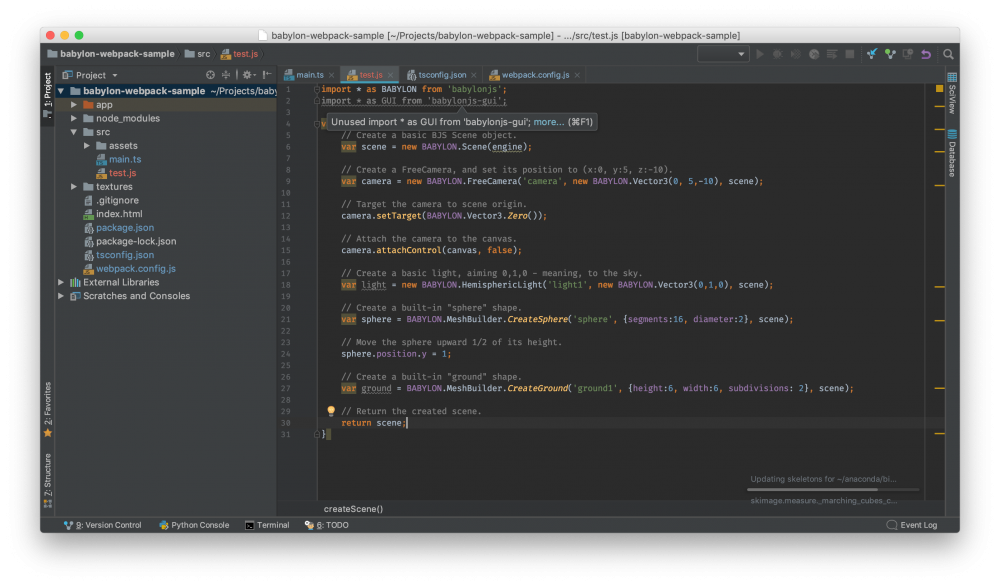This screenshot has height=586, width=1000.
Task: Click the Collapse All icon in Project header
Action: pyautogui.click(x=225, y=75)
